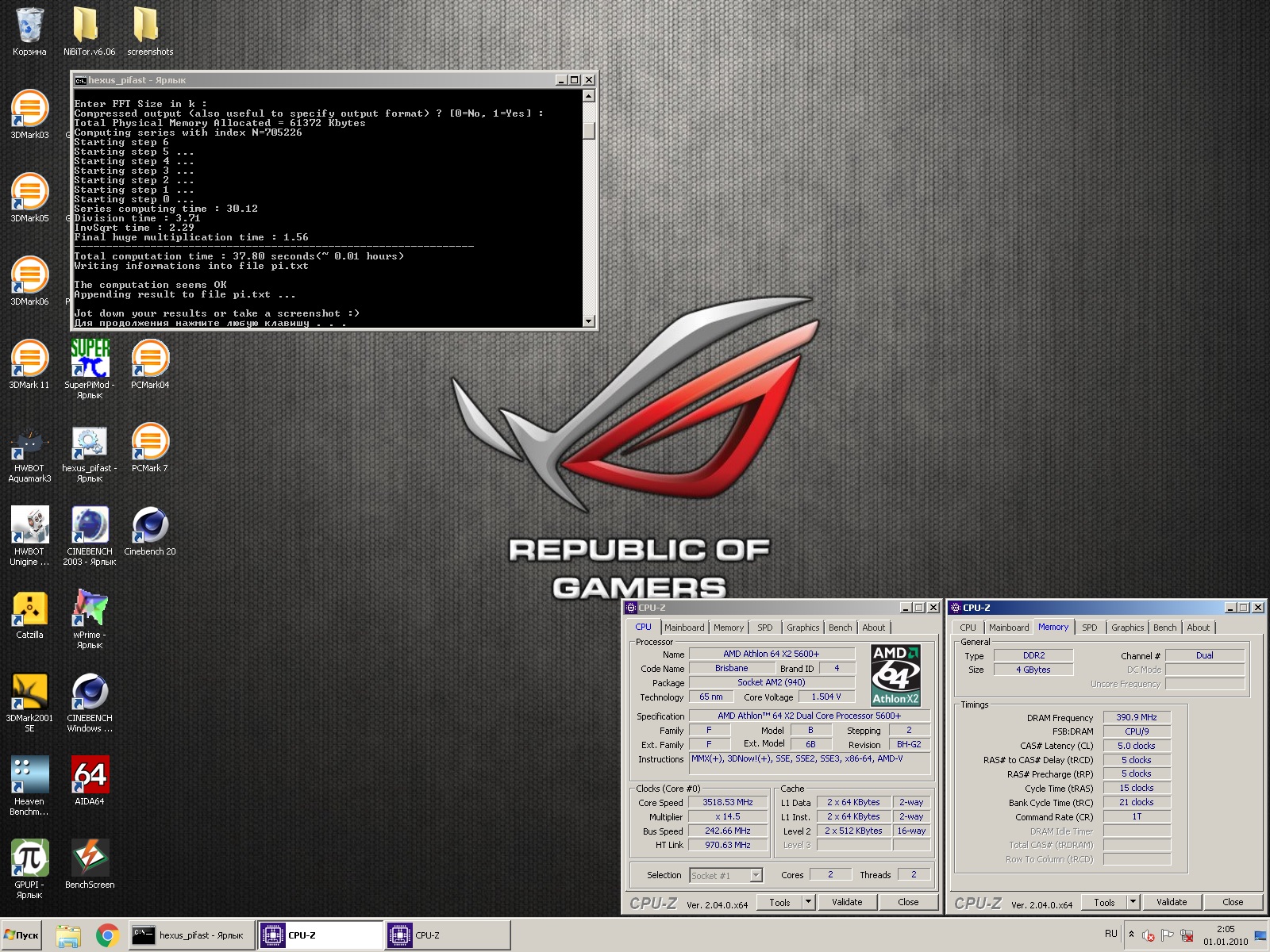This screenshot has width=1270, height=952.
Task: Switch to hexus_pifast taskbar window button
Action: click(191, 935)
